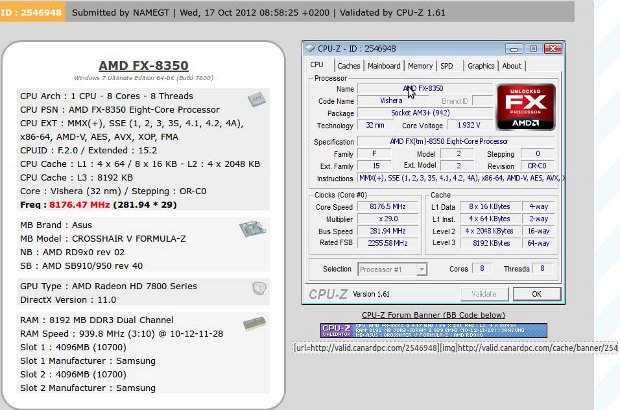
Task: Open the SPD tab
Action: click(x=447, y=66)
